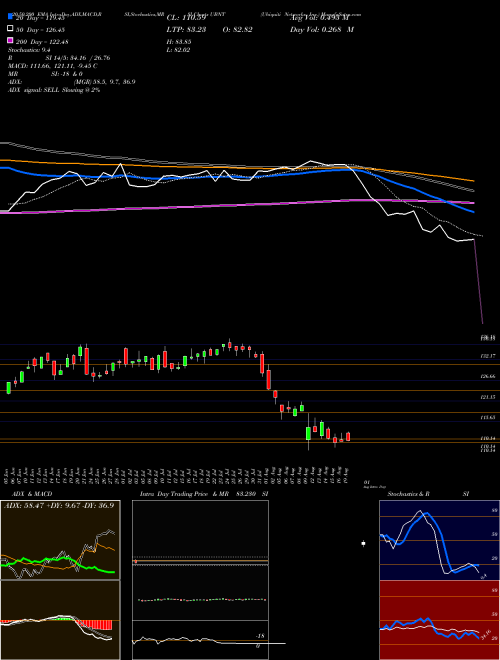Click the 'SI 14/3: 34.16 / 26.76' value

click(x=78, y=58)
